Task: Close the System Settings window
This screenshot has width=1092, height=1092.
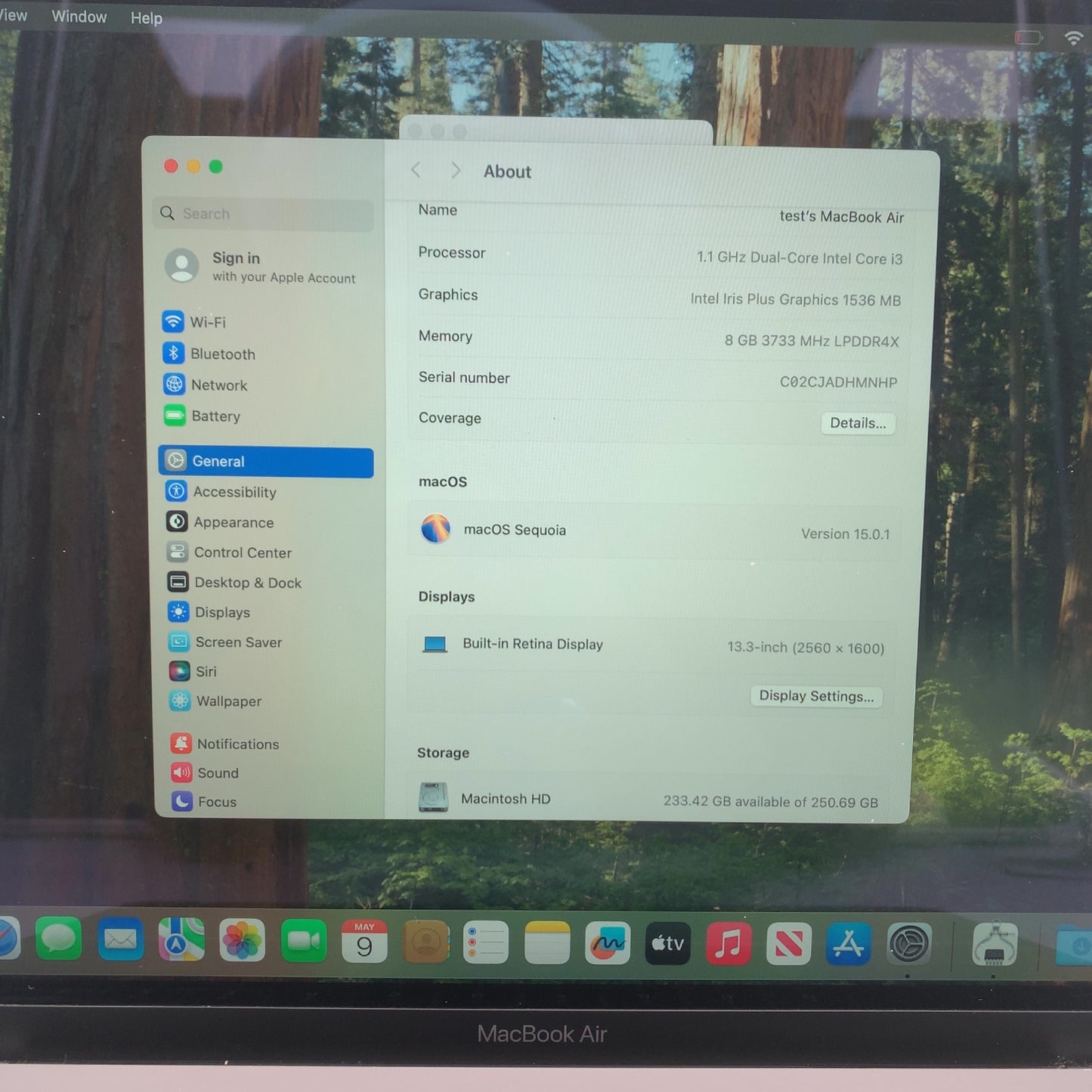Action: tap(171, 166)
